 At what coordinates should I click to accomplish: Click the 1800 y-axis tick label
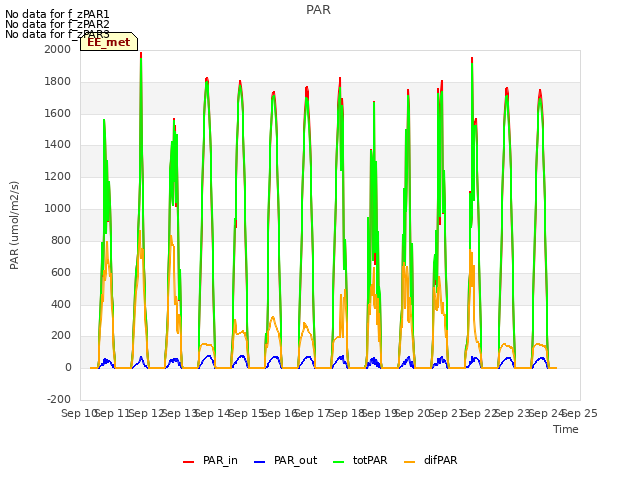(58, 82)
